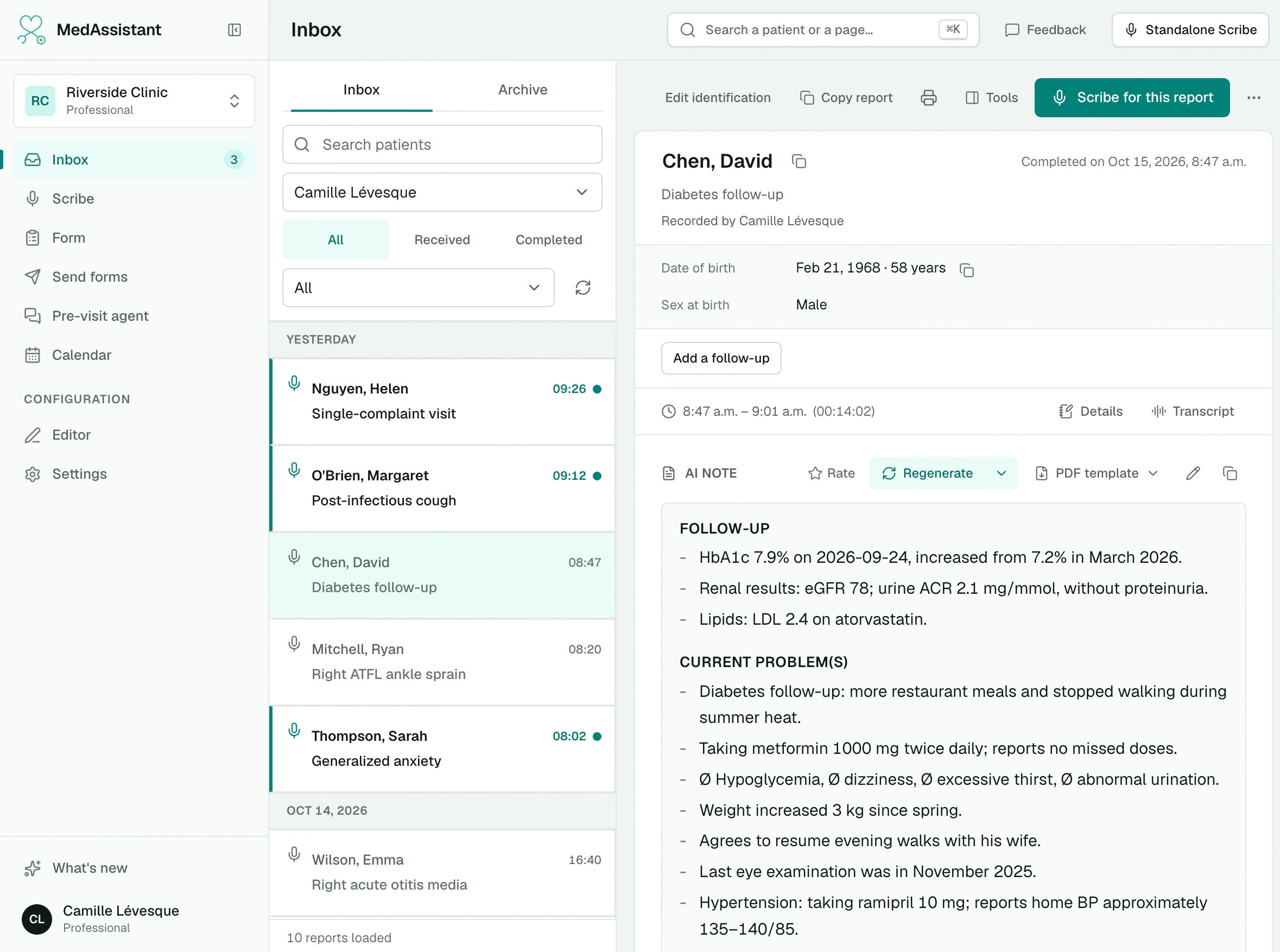
Task: Open Pre-visit agent page
Action: point(134,316)
